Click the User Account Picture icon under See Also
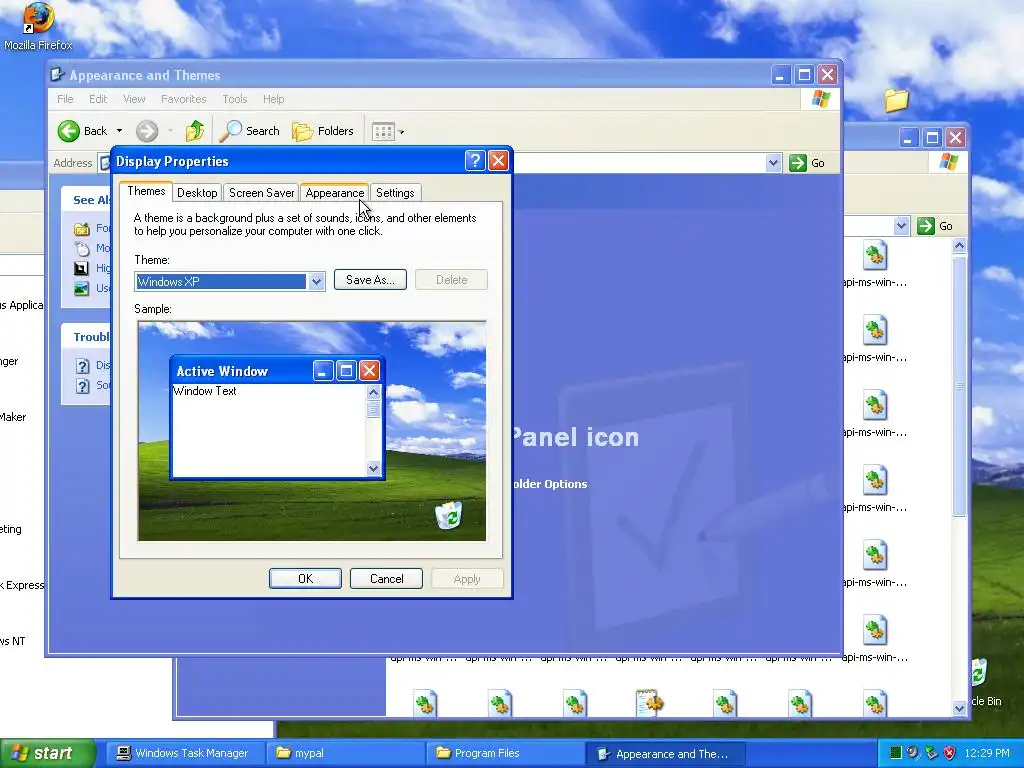Viewport: 1024px width, 768px height. [82, 288]
